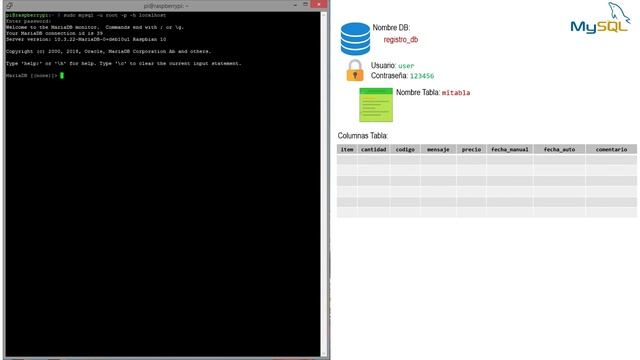Select the password text '123456'
The image size is (640, 360).
(422, 76)
